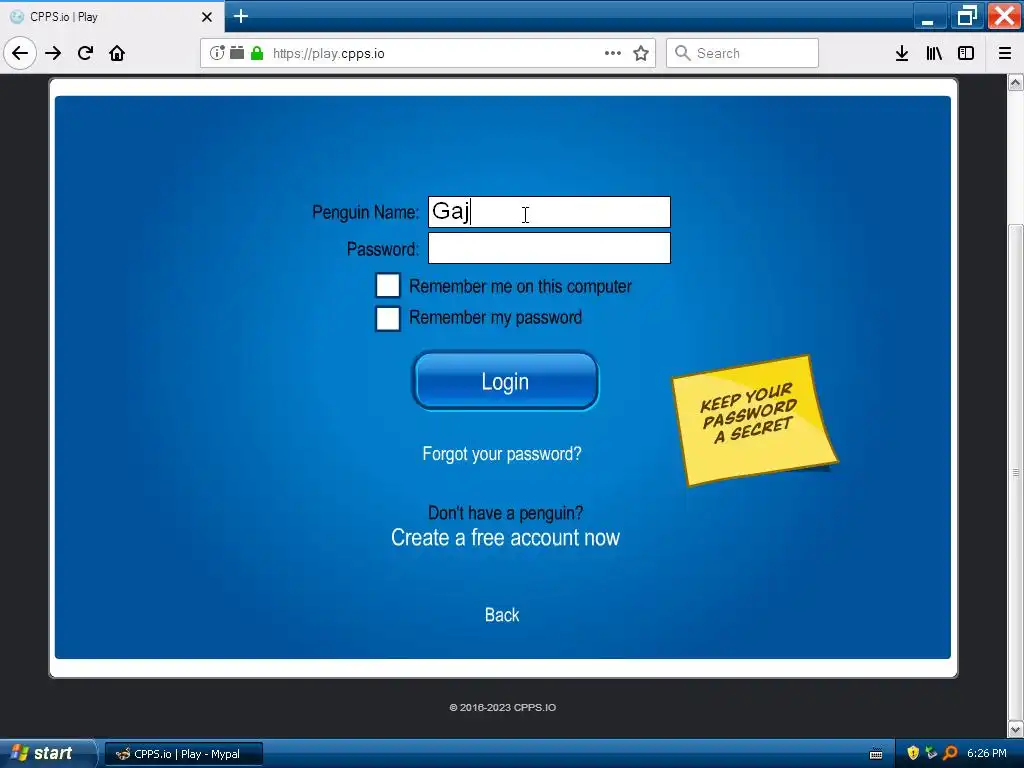
Task: Select CPPS.io | Play - Mypal taskbar button
Action: pos(184,754)
